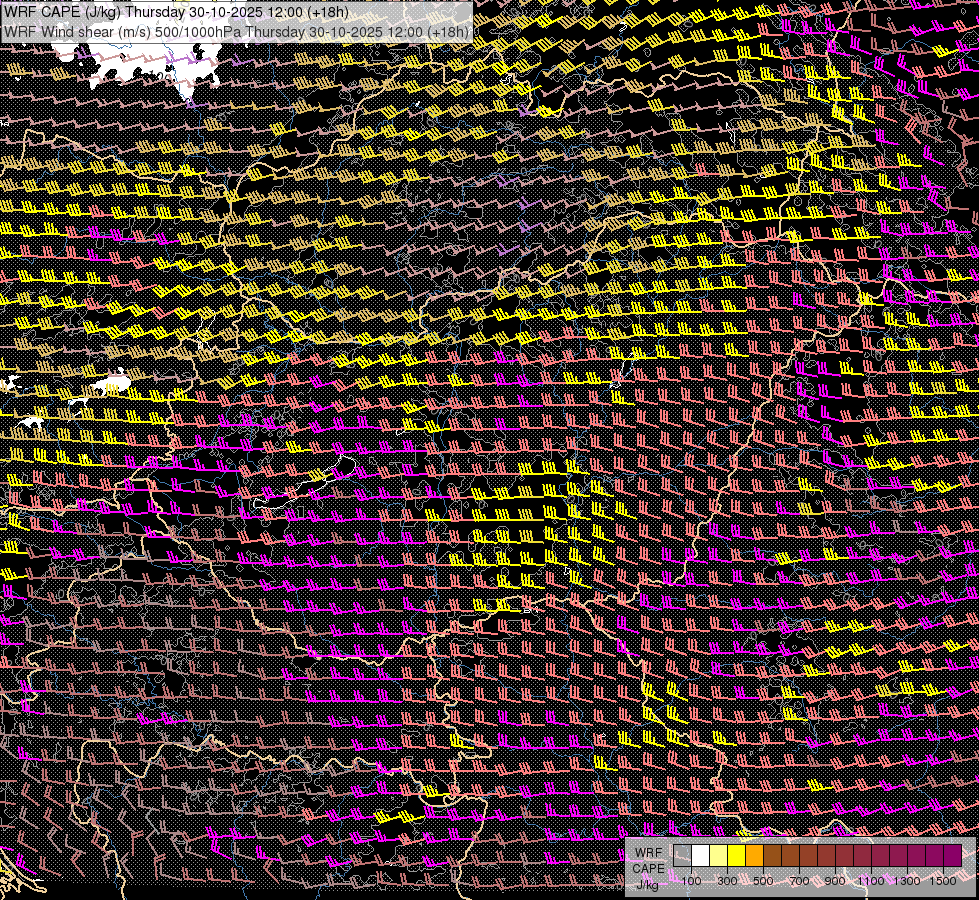This screenshot has height=900, width=979.
Task: Select the pale yellow CAPE legend swatch
Action: click(x=719, y=856)
